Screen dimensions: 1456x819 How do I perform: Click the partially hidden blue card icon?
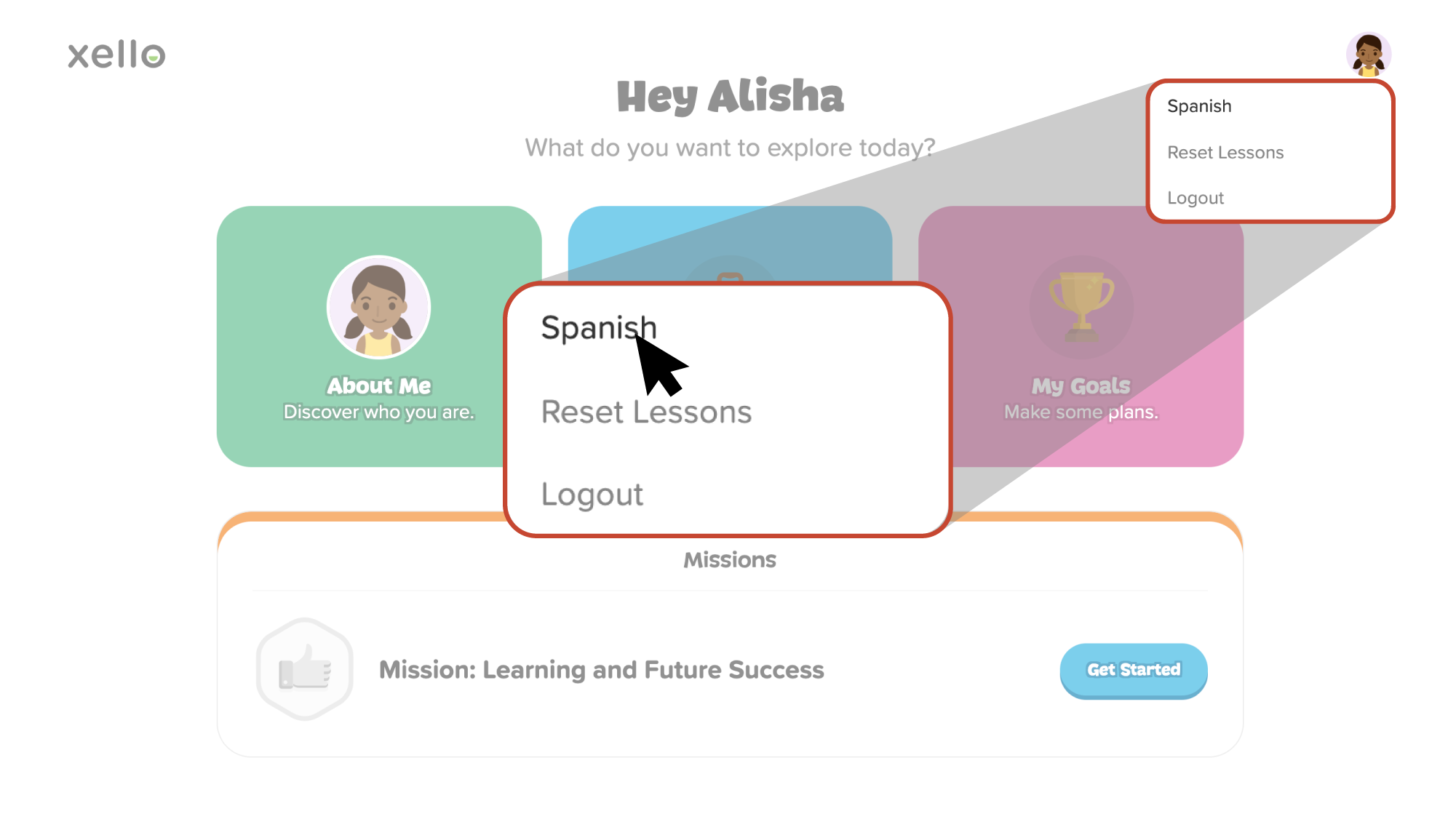[x=730, y=272]
